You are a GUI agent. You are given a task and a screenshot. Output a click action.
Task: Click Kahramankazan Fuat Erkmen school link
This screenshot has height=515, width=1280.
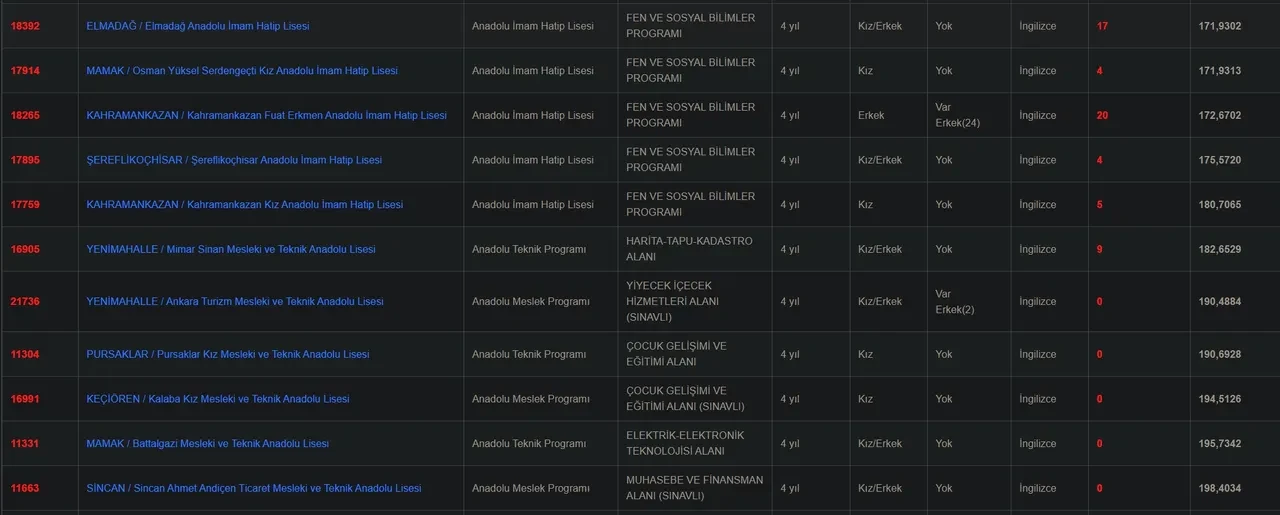pyautogui.click(x=266, y=115)
